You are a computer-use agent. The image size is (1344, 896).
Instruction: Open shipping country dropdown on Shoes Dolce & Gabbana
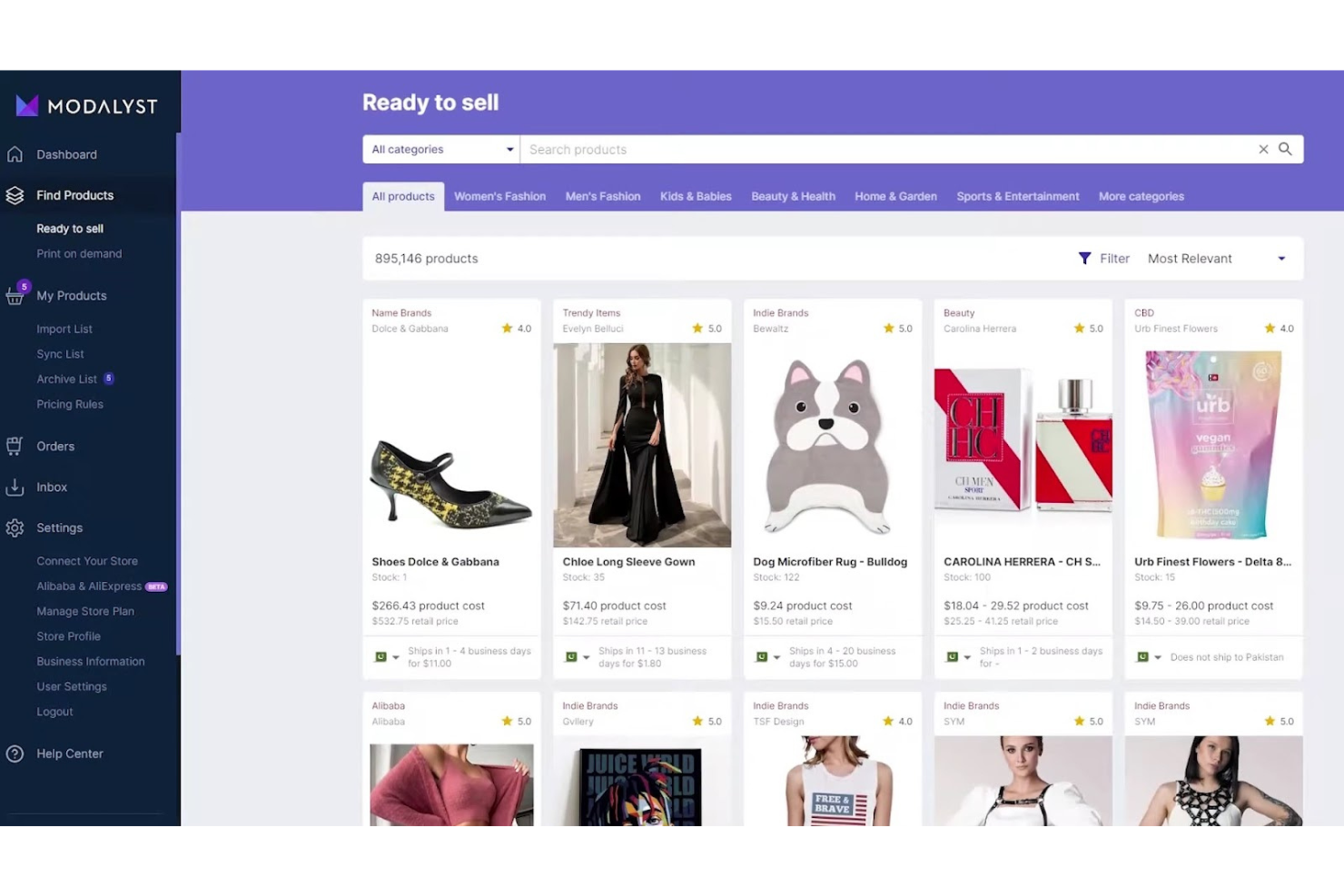pos(387,657)
